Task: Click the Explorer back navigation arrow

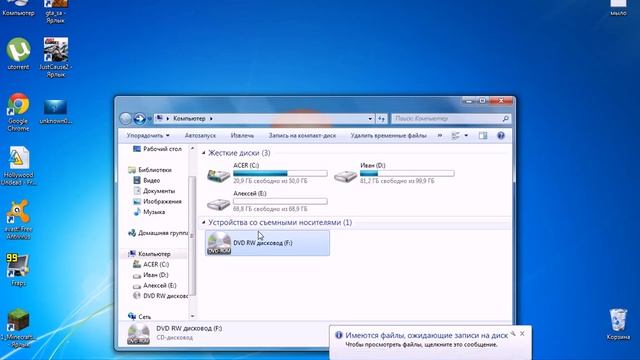Action: point(126,119)
